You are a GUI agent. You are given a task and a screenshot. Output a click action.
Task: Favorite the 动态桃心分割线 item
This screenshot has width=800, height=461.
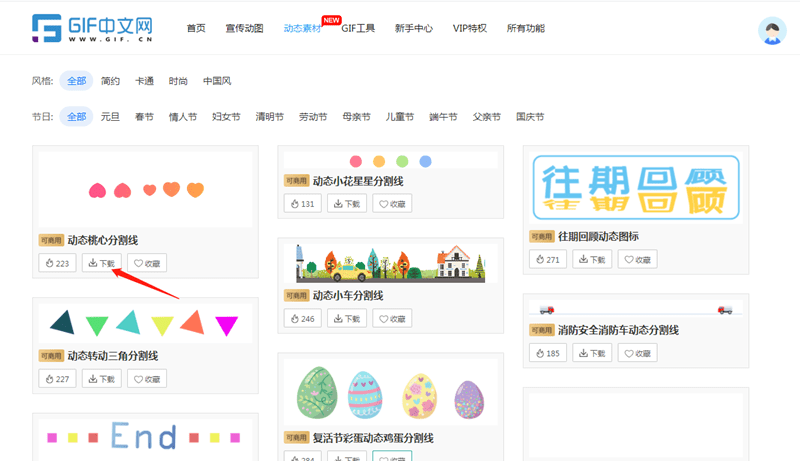tap(147, 263)
